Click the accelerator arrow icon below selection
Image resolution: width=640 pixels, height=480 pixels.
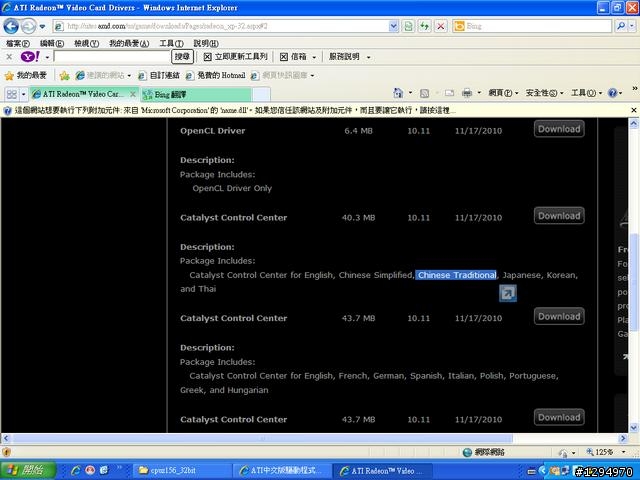(x=508, y=293)
